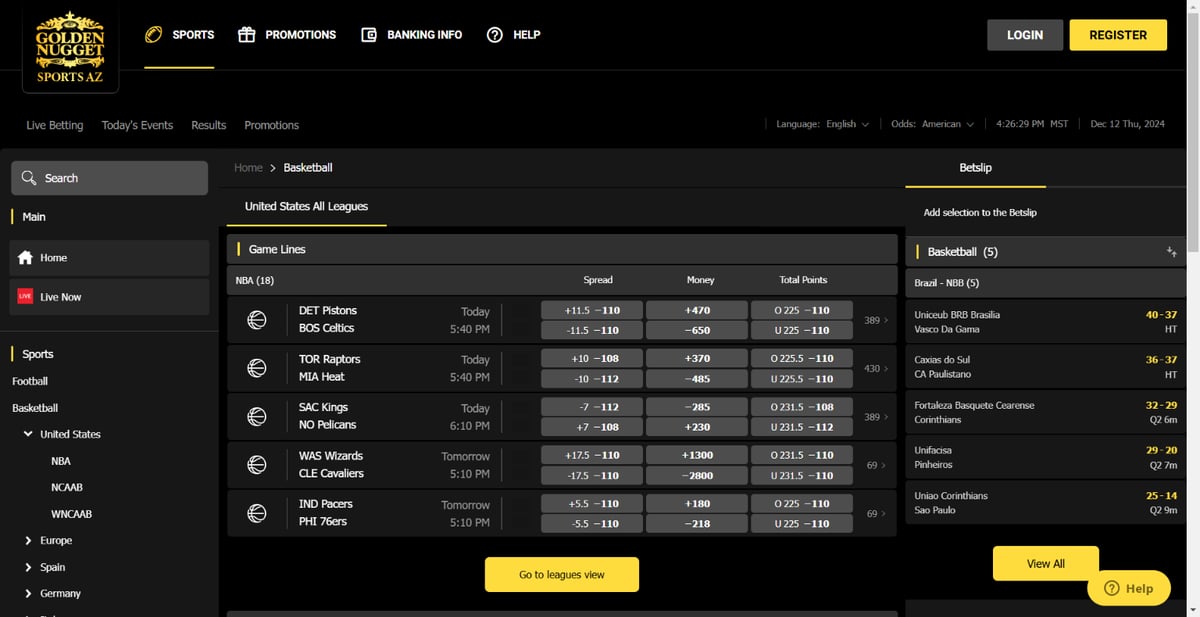Viewport: 1200px width, 617px height.
Task: Pick WAS Wizards moneyline +1300
Action: point(697,455)
